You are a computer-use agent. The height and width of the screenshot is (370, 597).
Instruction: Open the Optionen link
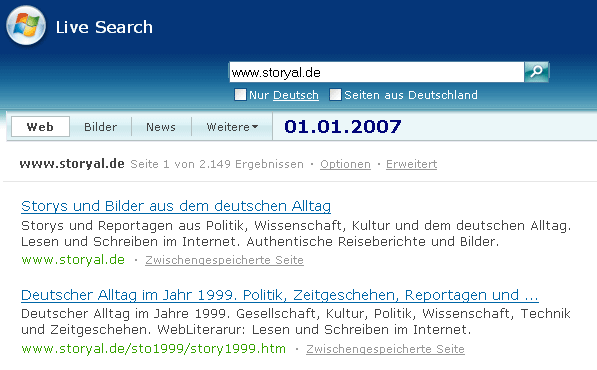coord(345,164)
